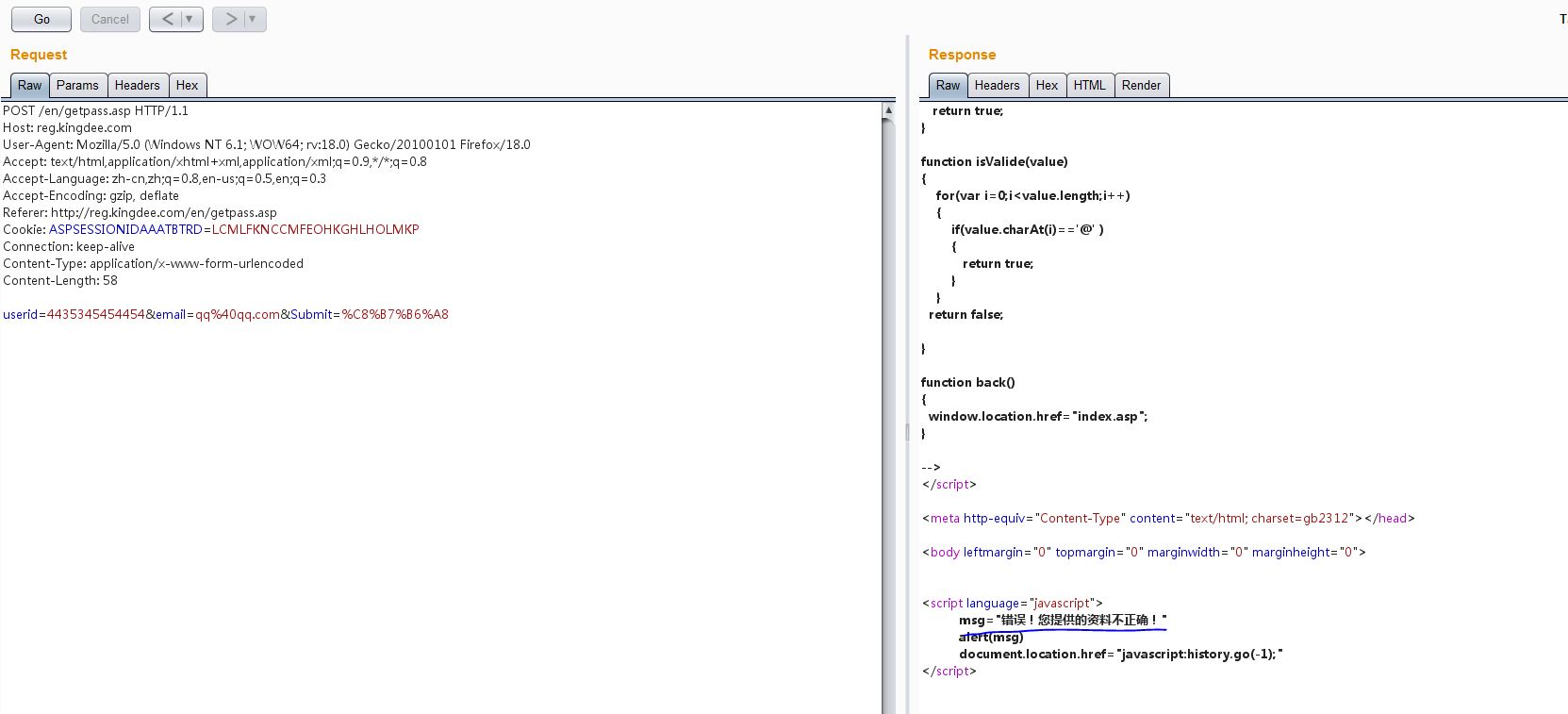Click the Accept-Encoding: gzip, deflate line
The image size is (1568, 714).
(x=91, y=195)
